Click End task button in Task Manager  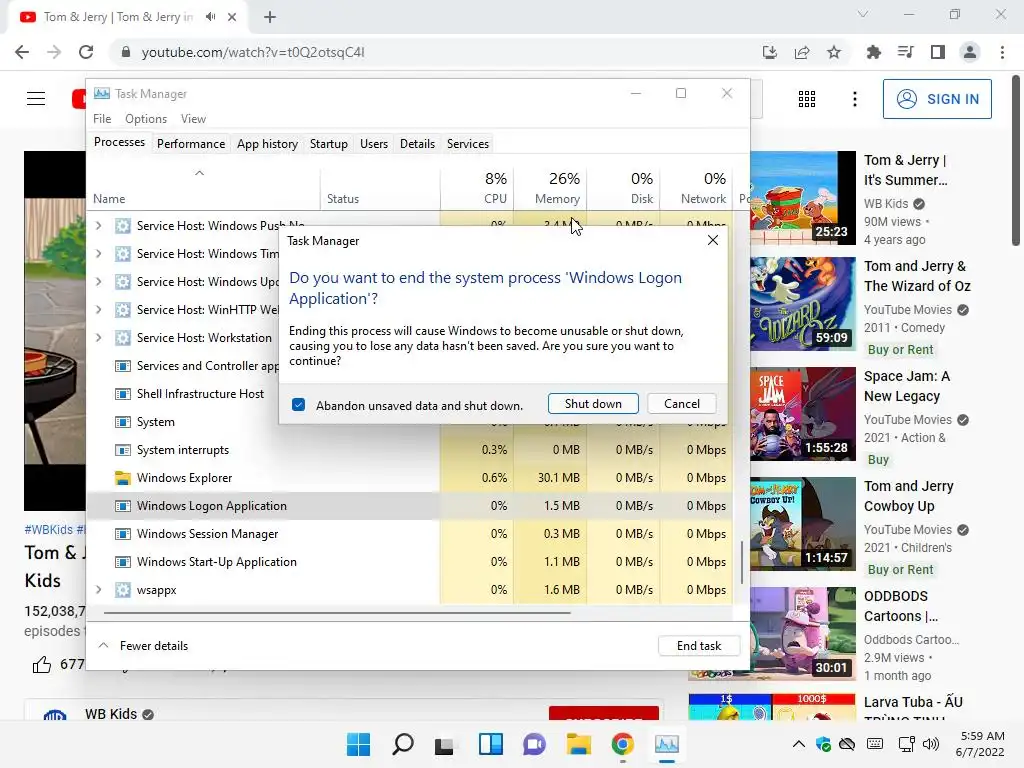click(699, 646)
